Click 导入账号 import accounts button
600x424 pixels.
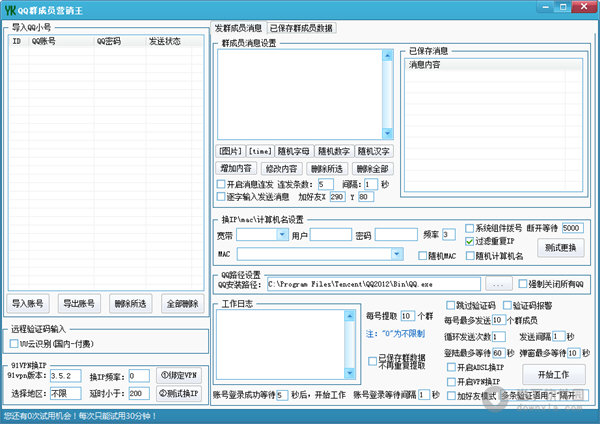28,303
